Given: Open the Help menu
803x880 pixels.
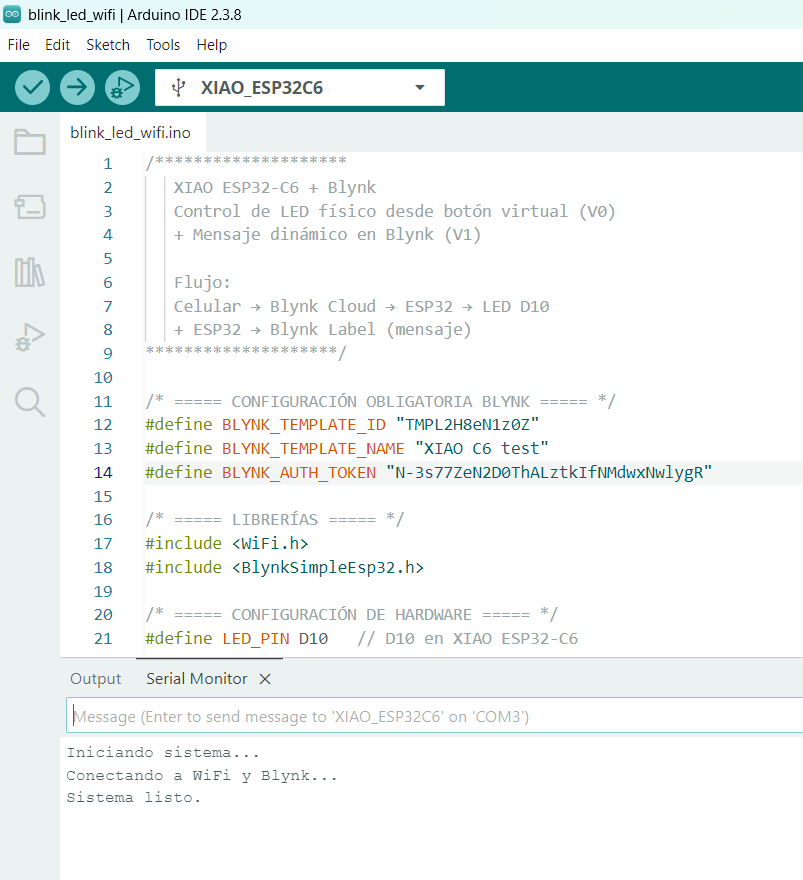Looking at the screenshot, I should point(212,45).
